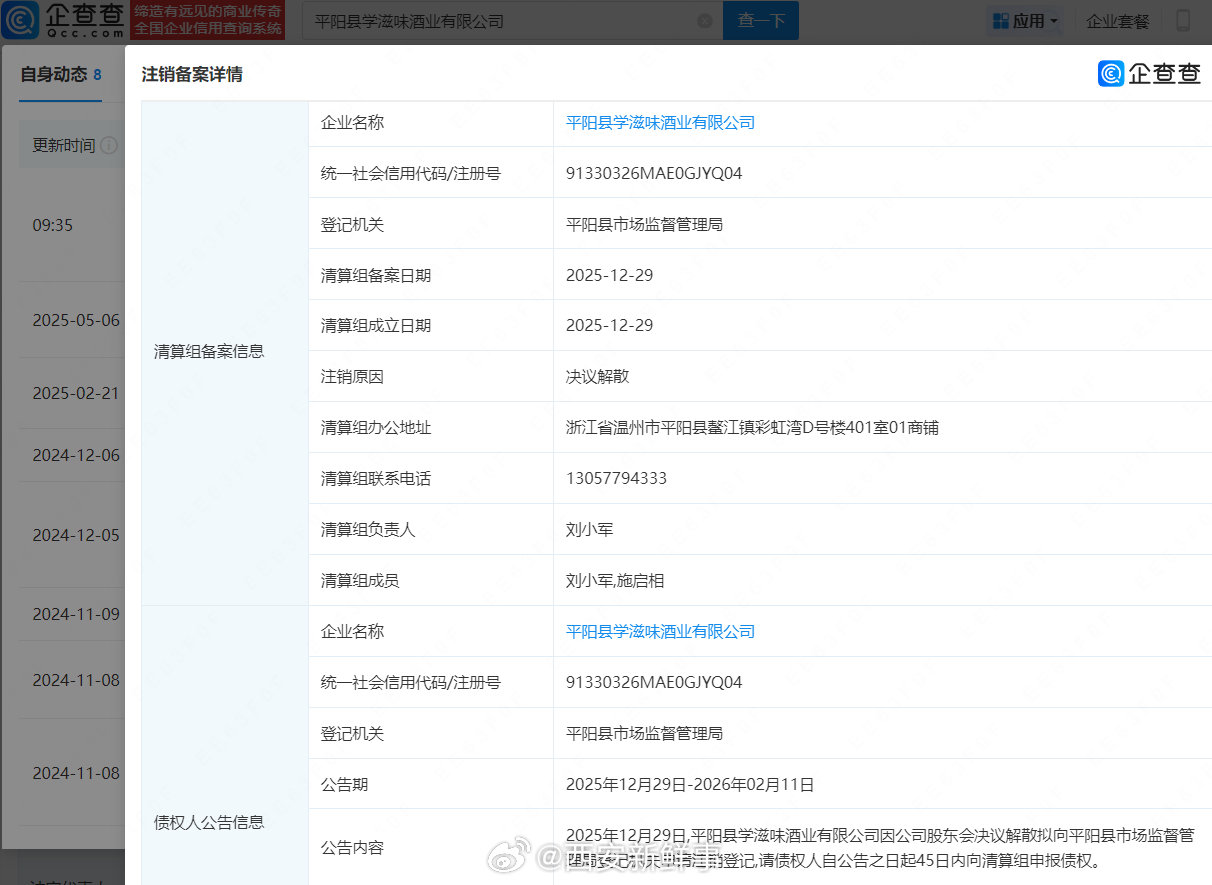Click into the company name search field
The height and width of the screenshot is (885, 1212).
(500, 21)
